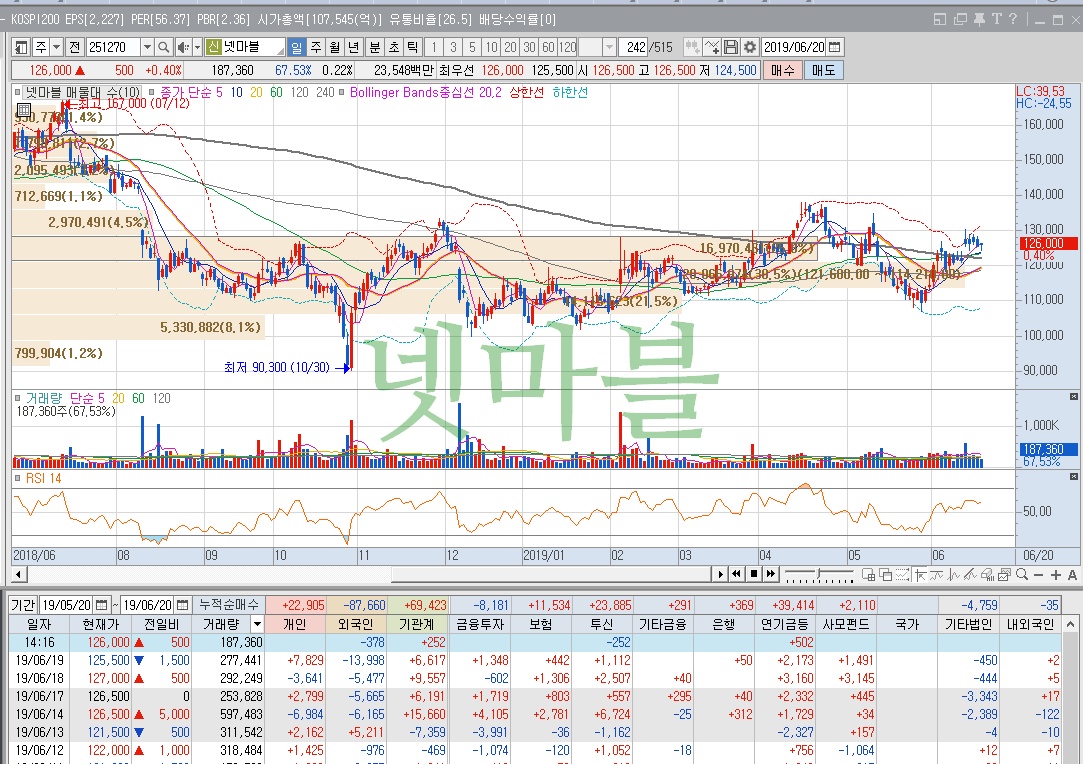Click the chart layout icon at toolbar start

tap(21, 47)
